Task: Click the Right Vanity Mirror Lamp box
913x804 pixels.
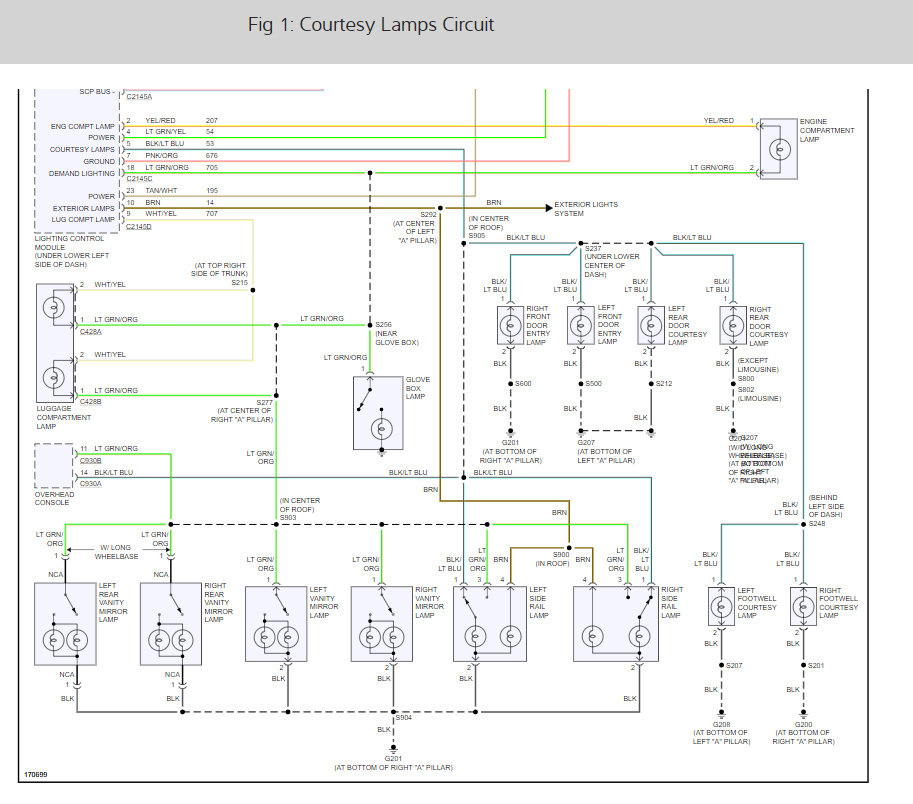Action: click(x=382, y=624)
